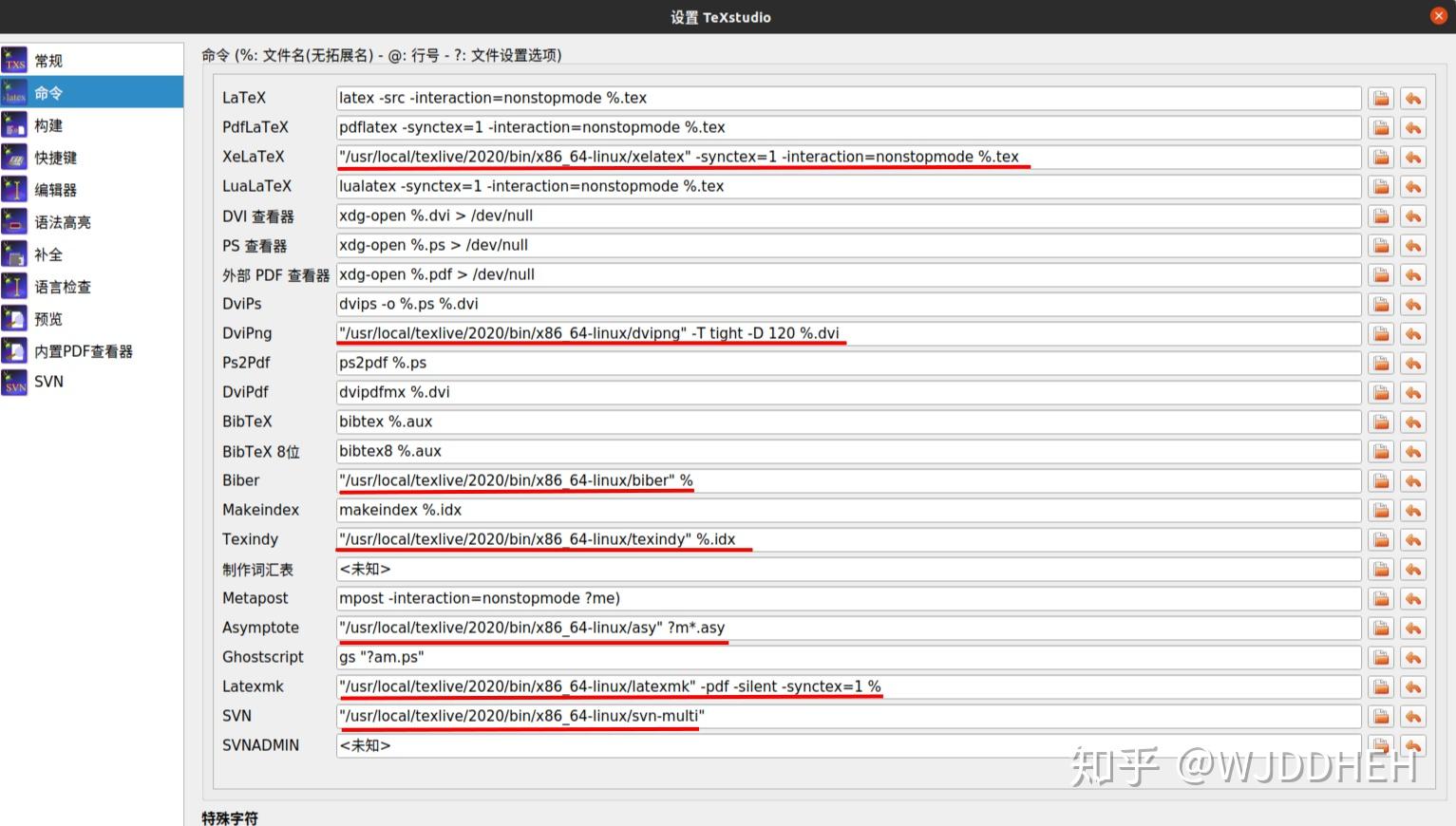
Task: Switch to the 命令 settings category
Action: 92,93
